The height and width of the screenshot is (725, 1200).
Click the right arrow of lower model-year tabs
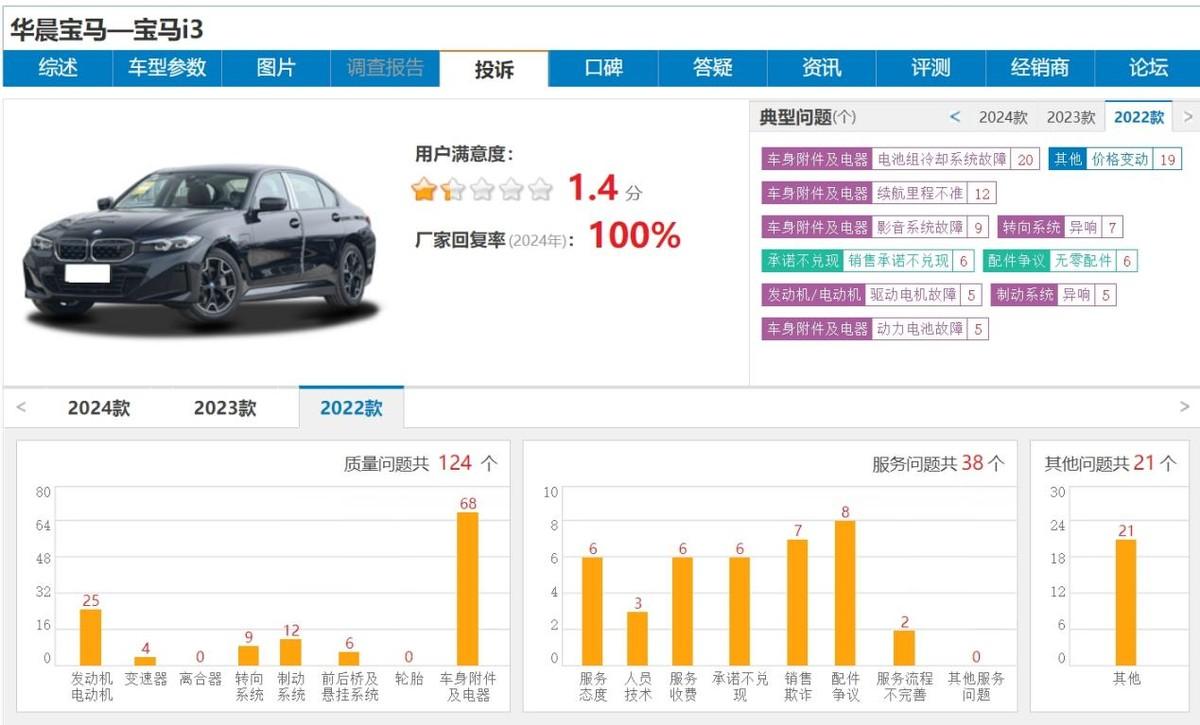tap(1185, 408)
